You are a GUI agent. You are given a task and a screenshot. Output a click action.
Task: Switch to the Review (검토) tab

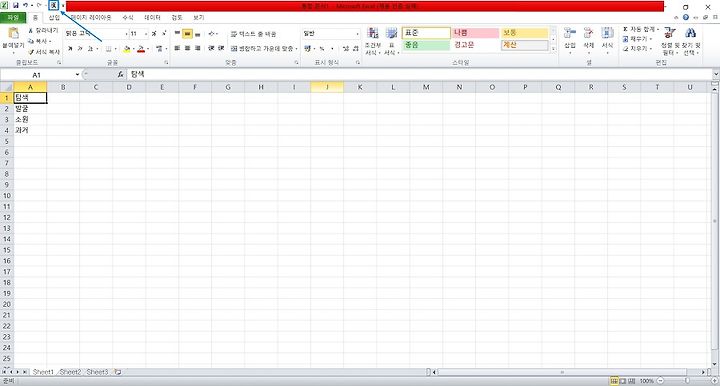click(177, 17)
